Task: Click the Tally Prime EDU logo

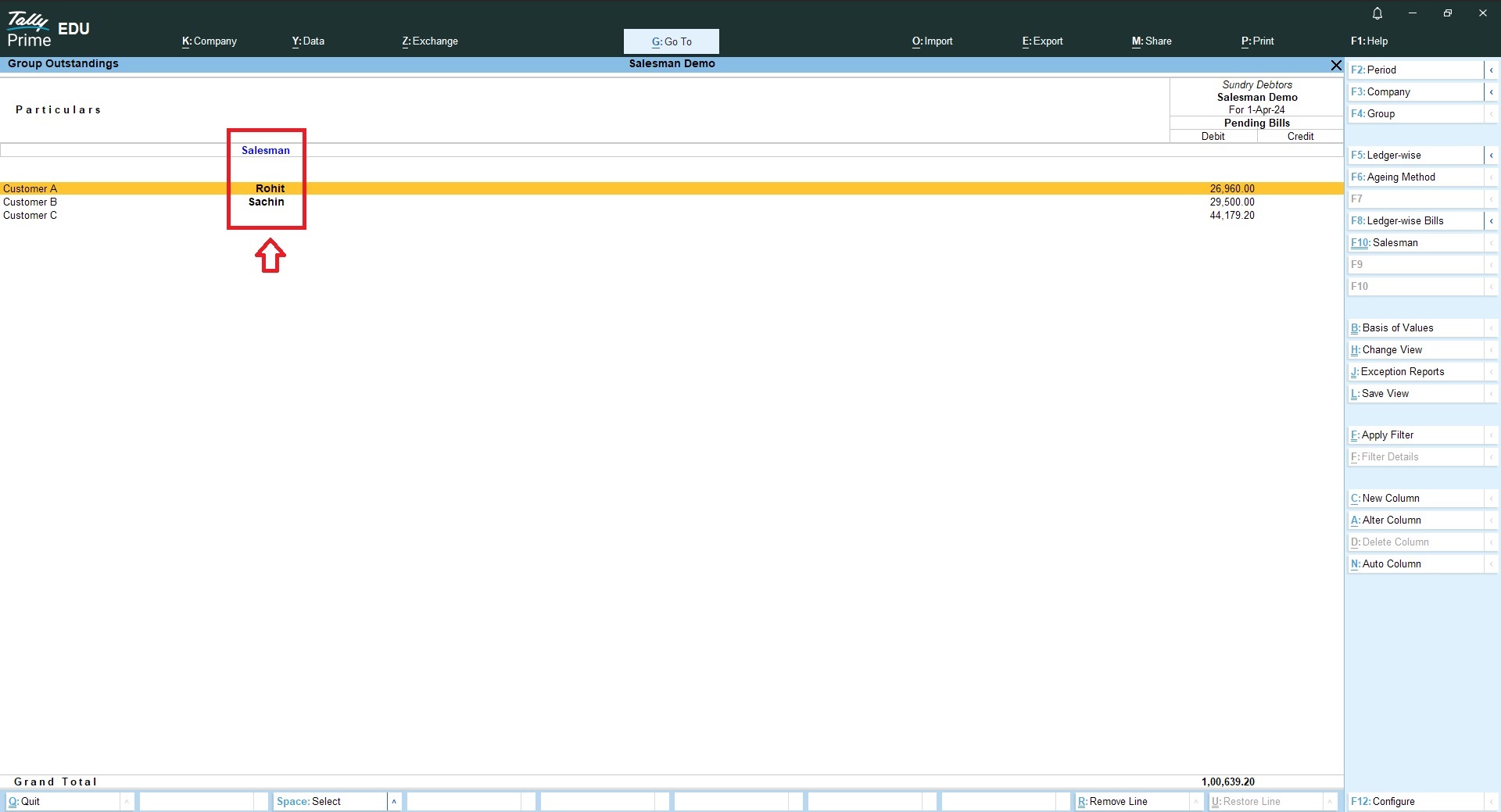Action: [48, 30]
